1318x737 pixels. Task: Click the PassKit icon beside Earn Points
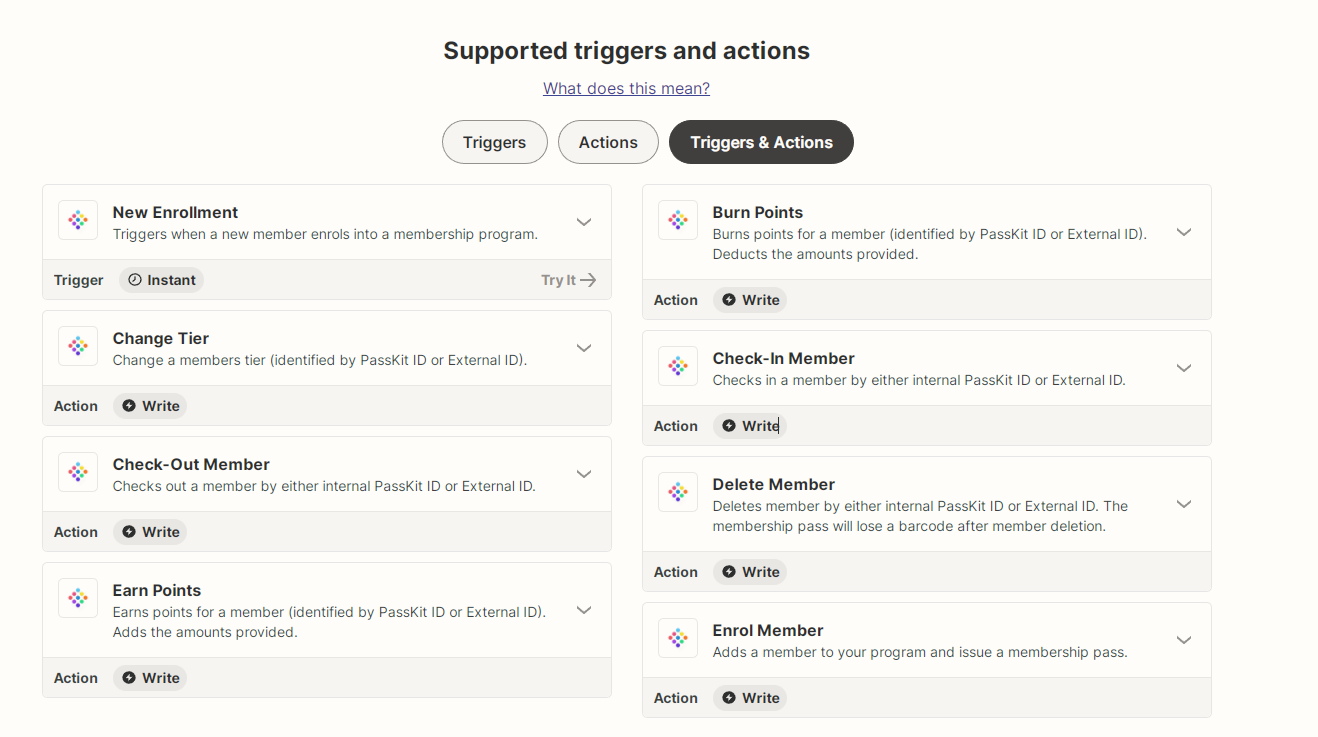[78, 598]
